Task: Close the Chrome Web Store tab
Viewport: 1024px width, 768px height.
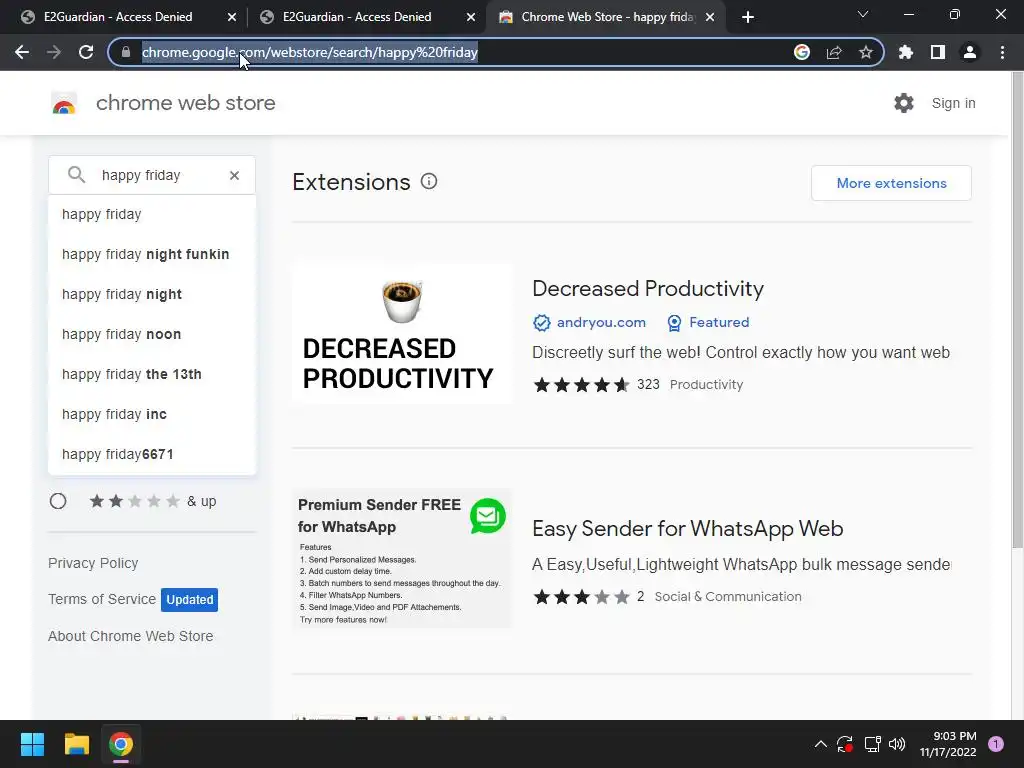Action: pyautogui.click(x=710, y=17)
